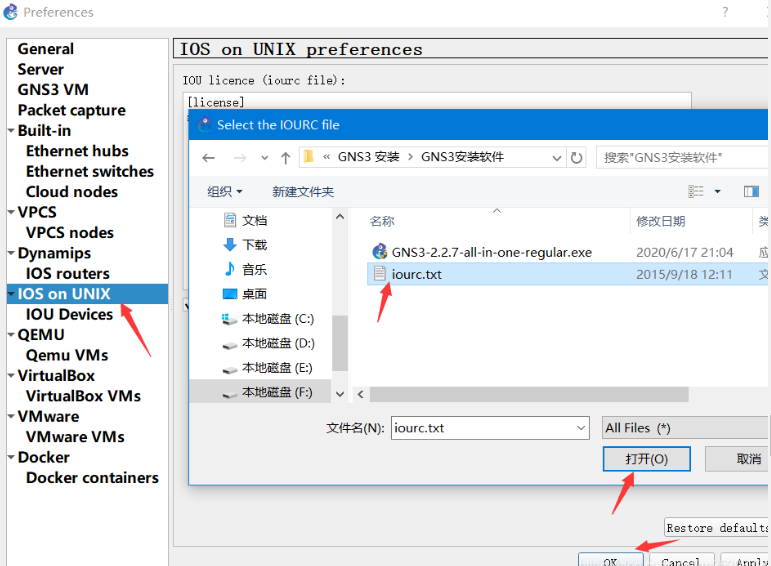The height and width of the screenshot is (566, 771).
Task: Open local disk (E:)
Action: coord(268,368)
